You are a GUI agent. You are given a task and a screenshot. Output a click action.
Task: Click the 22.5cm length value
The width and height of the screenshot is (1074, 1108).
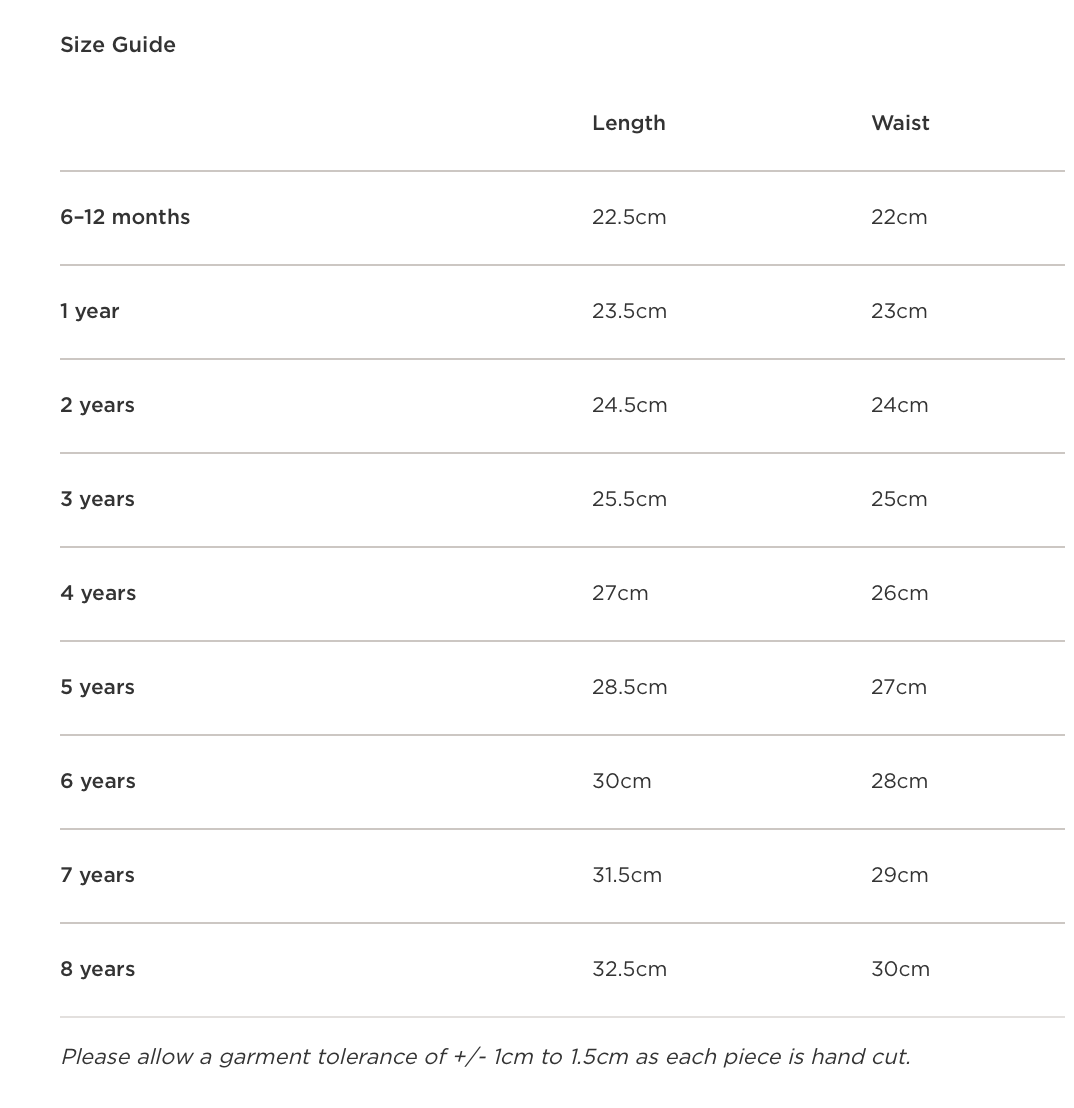click(629, 217)
